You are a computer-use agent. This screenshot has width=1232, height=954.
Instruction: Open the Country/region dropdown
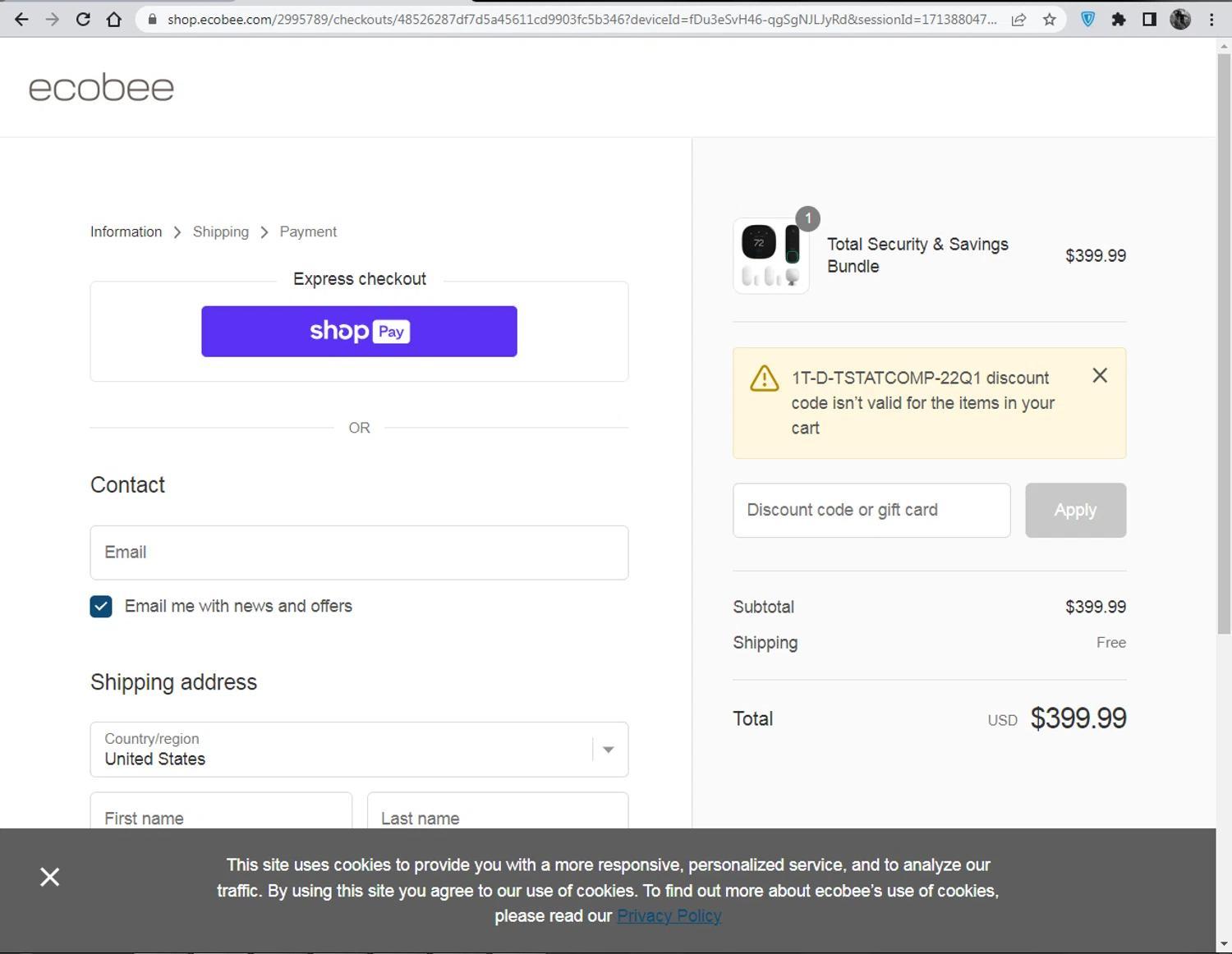(x=359, y=750)
